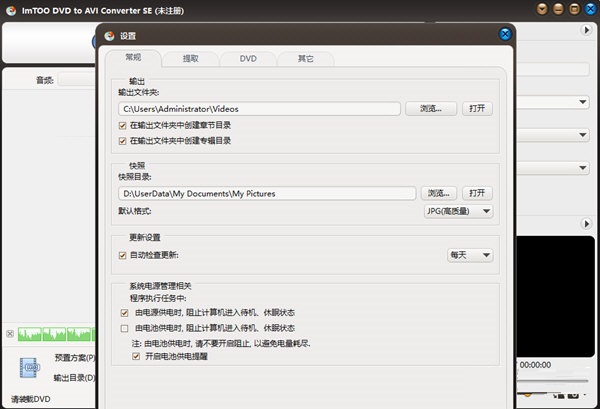Open the DVD settings tab

[248, 59]
